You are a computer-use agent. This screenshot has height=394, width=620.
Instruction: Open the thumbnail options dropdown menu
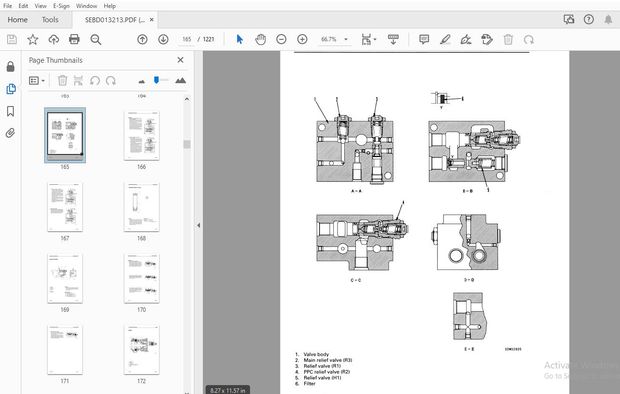[x=37, y=81]
